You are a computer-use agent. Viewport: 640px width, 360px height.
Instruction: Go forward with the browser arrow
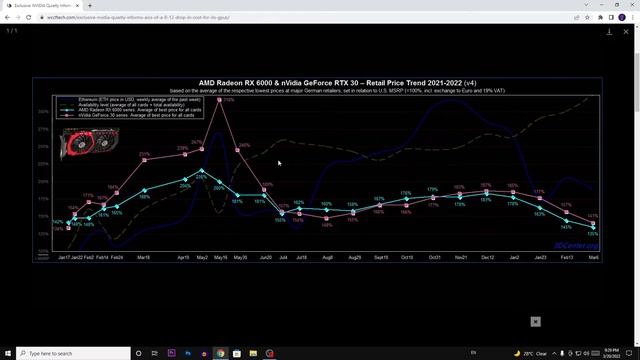pyautogui.click(x=18, y=18)
